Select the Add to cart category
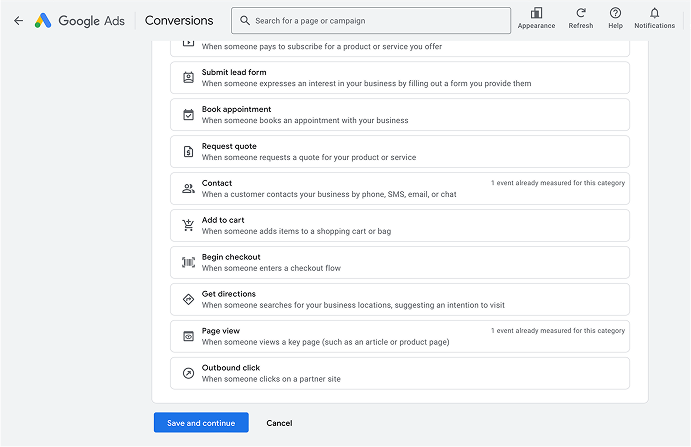Viewport: 691px width, 447px height. (x=400, y=225)
